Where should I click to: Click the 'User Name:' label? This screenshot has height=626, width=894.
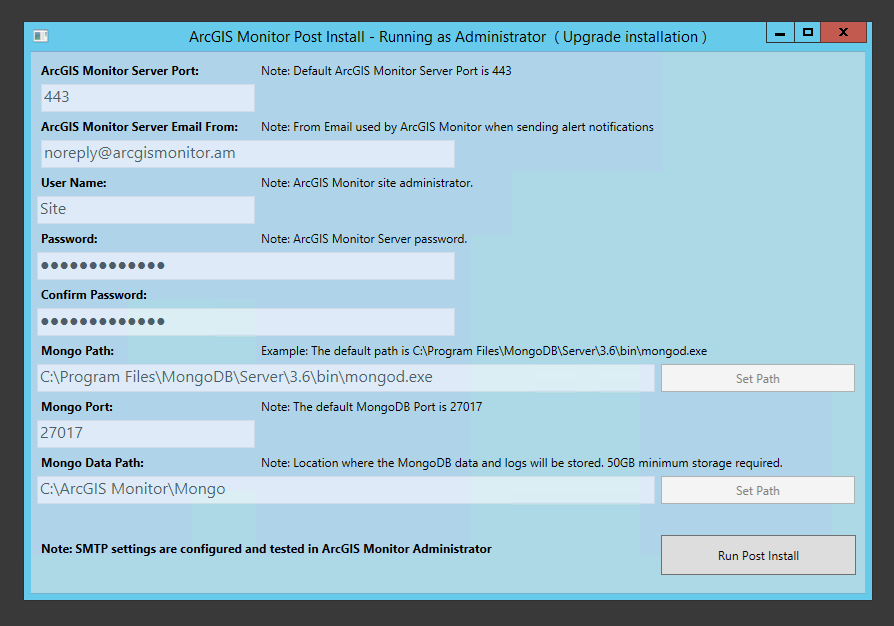74,183
